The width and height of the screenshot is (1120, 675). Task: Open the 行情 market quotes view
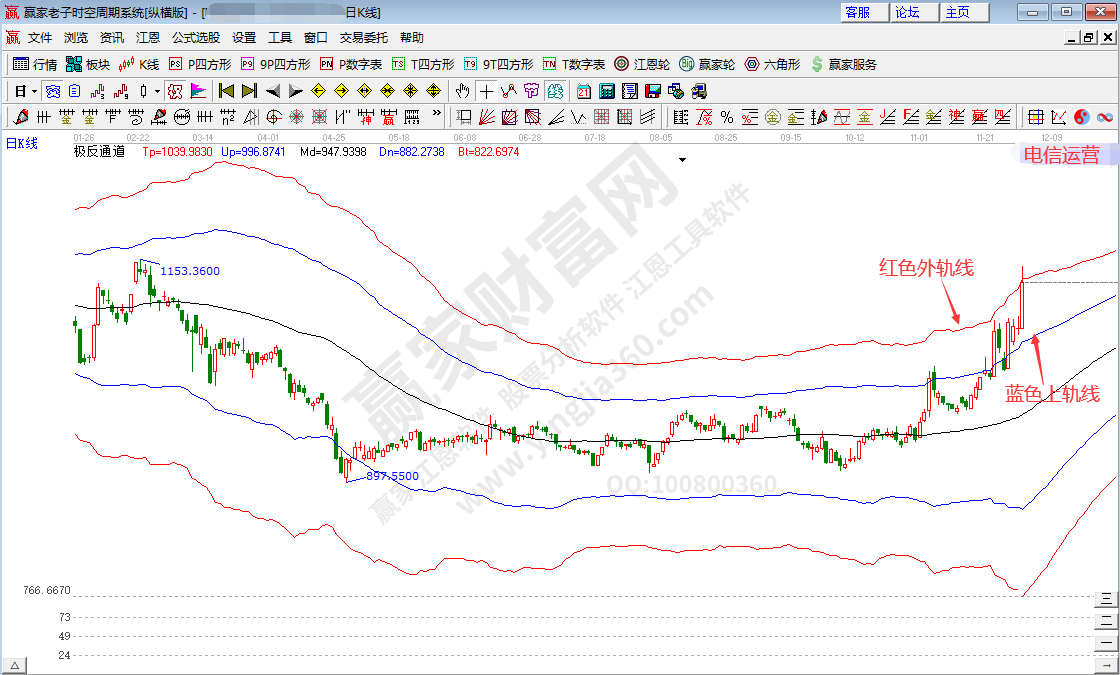click(x=35, y=64)
